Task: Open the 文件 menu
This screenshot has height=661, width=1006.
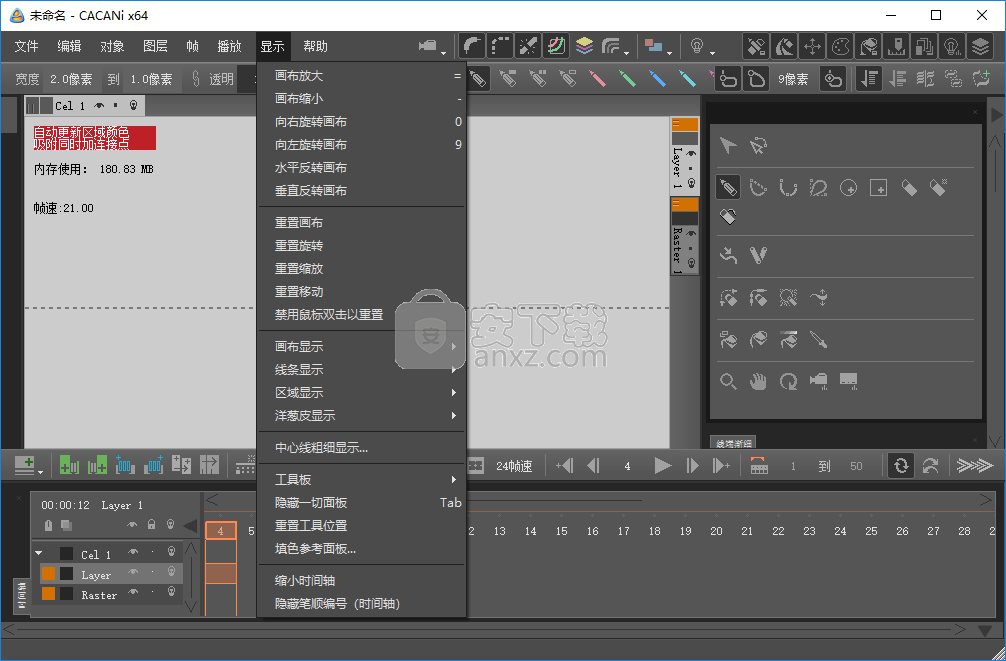Action: pos(27,46)
